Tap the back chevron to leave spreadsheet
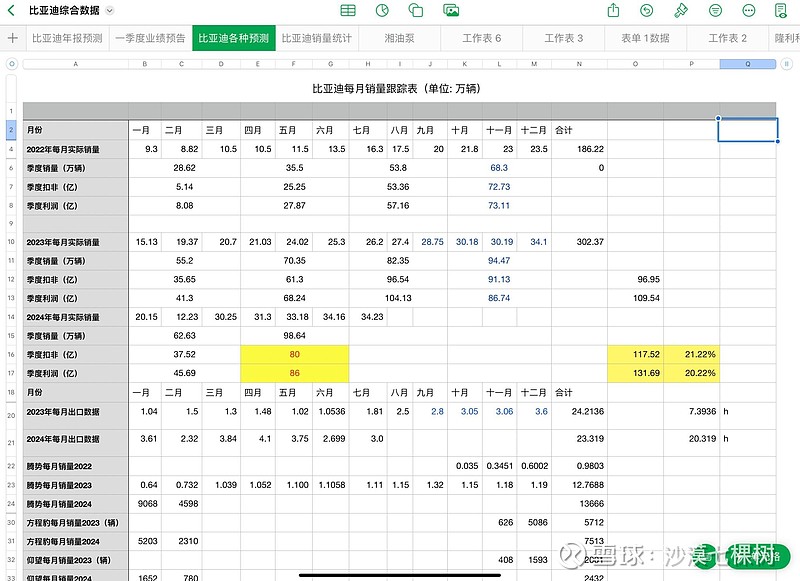 (11, 10)
